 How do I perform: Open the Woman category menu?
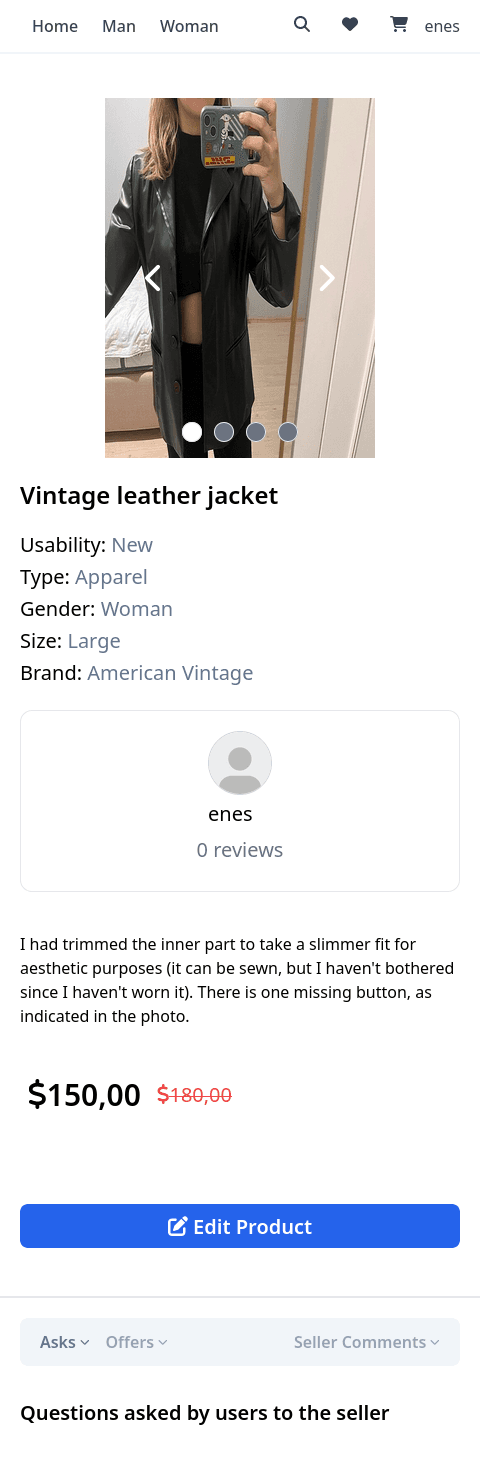pyautogui.click(x=189, y=26)
